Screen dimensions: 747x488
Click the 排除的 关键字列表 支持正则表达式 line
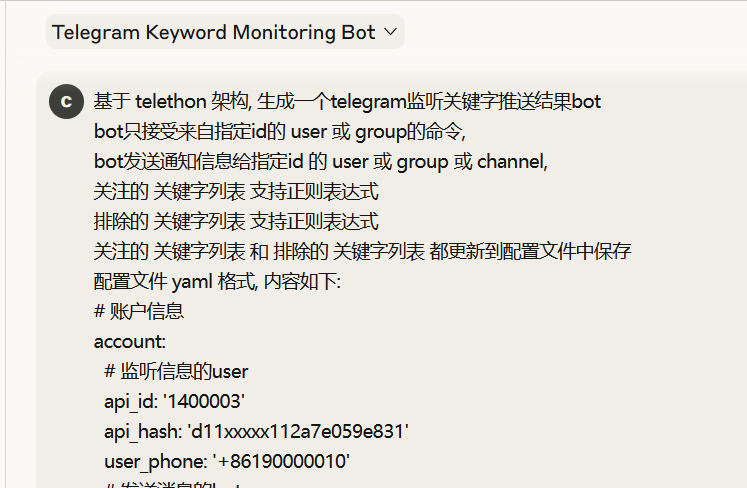pos(236,222)
